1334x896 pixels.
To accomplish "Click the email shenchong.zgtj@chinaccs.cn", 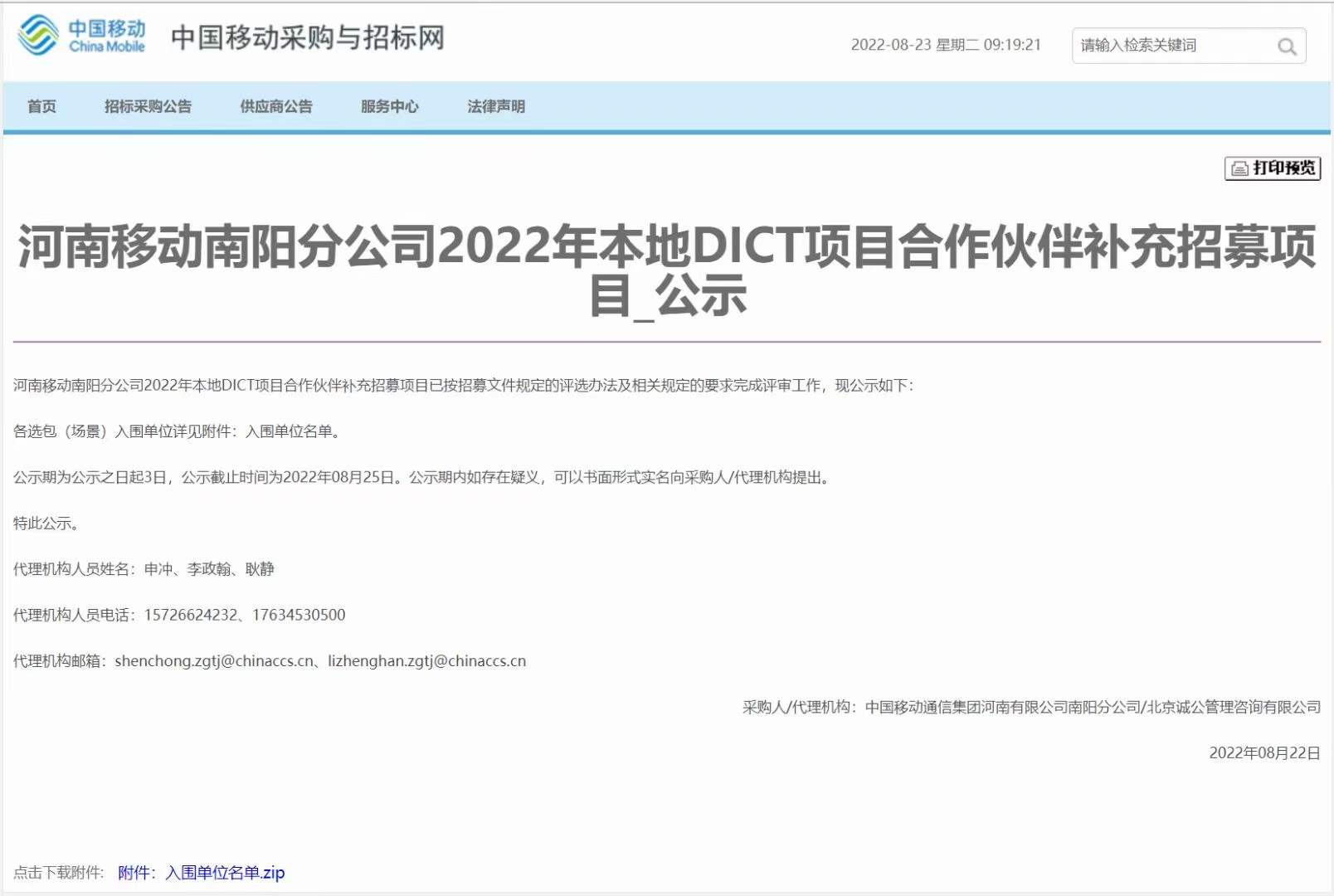I will point(214,661).
